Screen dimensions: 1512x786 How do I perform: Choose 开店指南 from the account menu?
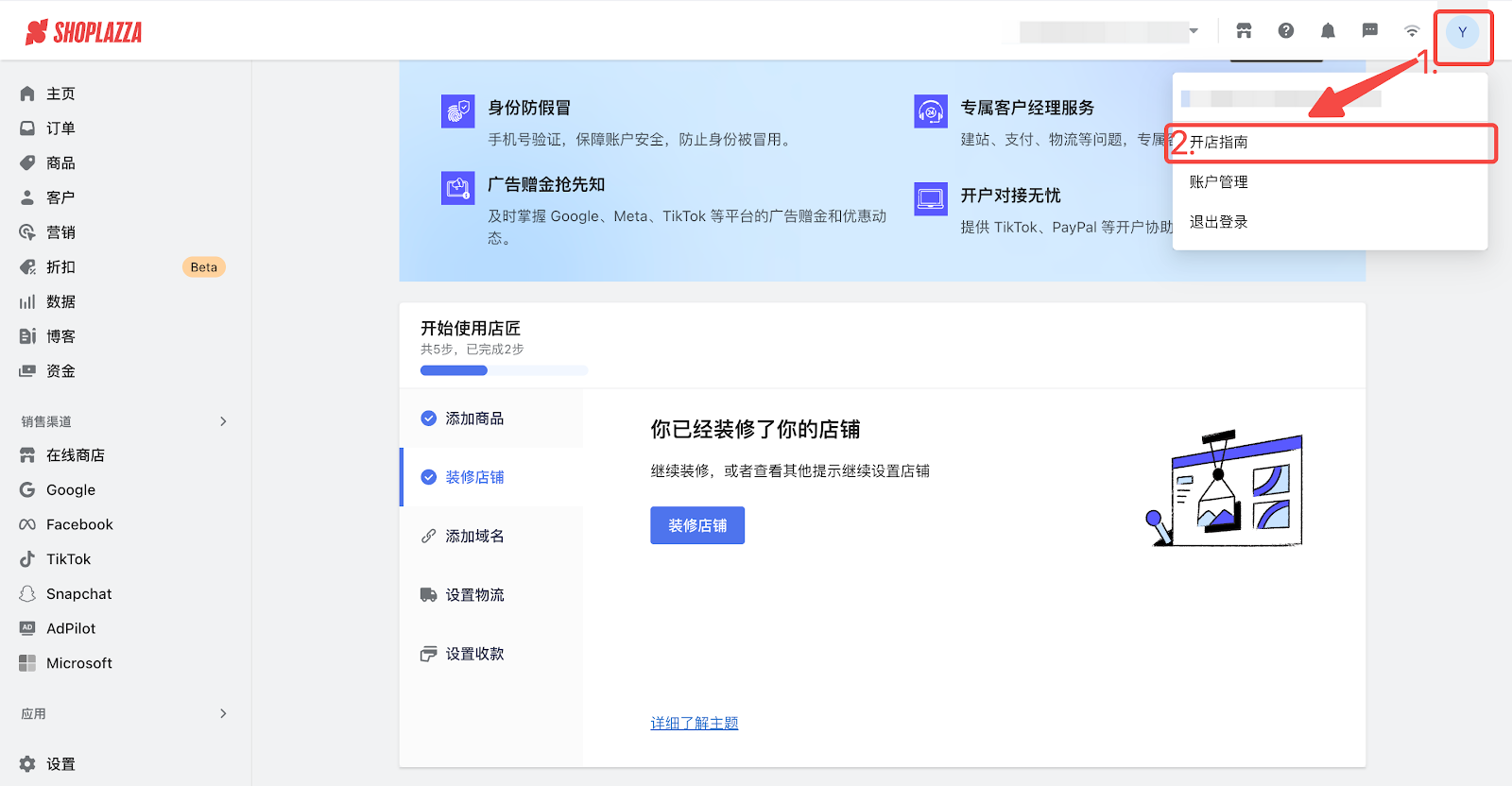(x=1218, y=143)
